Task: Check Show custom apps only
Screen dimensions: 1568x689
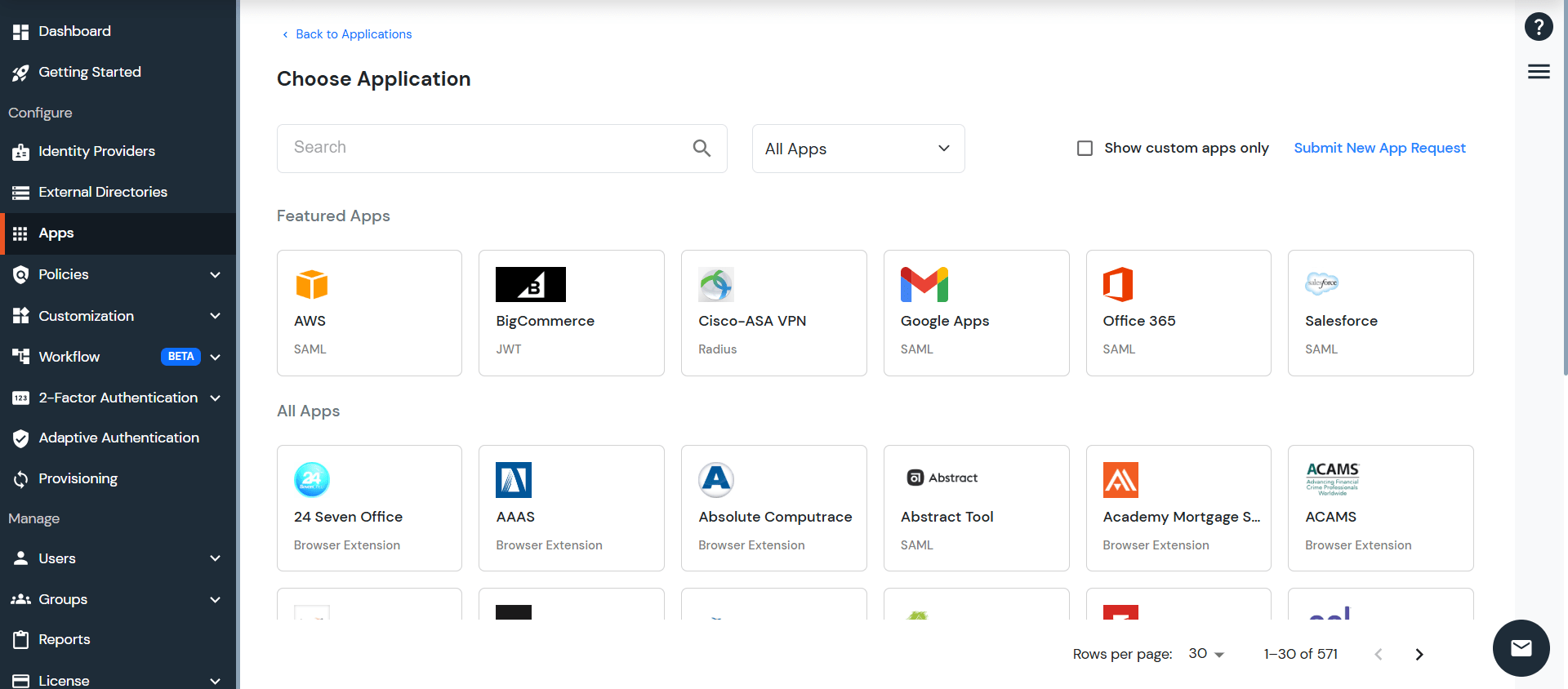Action: pyautogui.click(x=1085, y=149)
